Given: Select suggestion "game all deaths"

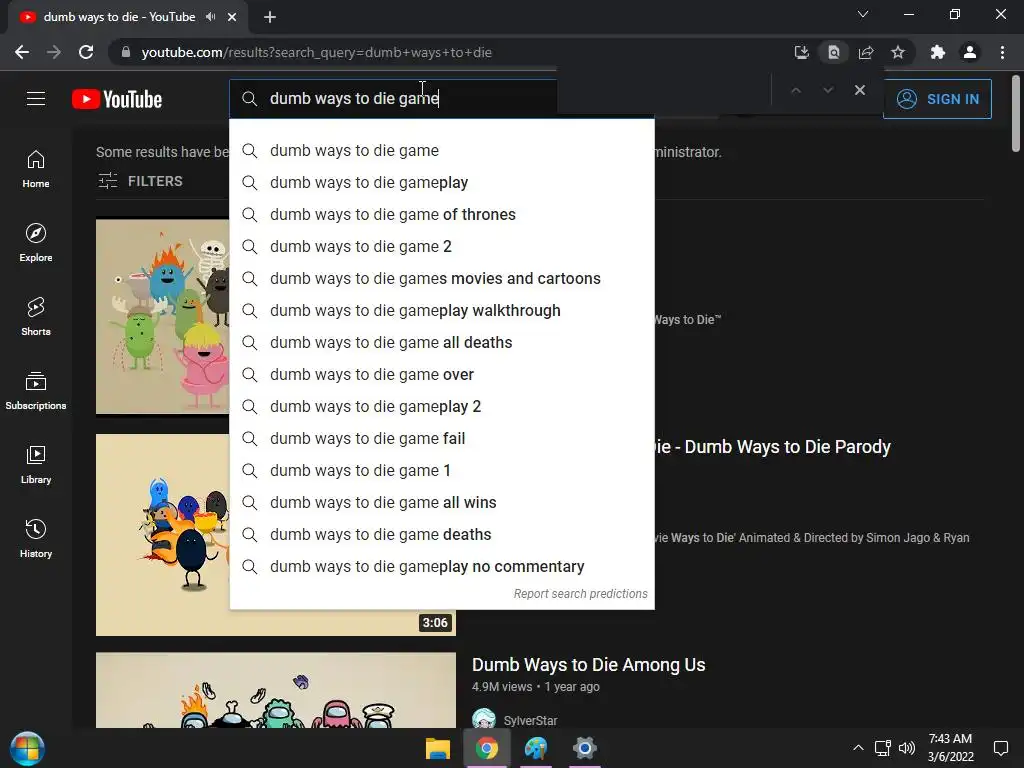Looking at the screenshot, I should [x=442, y=342].
